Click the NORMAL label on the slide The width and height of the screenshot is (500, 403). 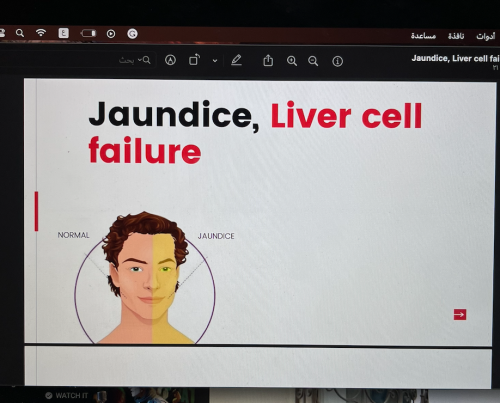pos(73,235)
